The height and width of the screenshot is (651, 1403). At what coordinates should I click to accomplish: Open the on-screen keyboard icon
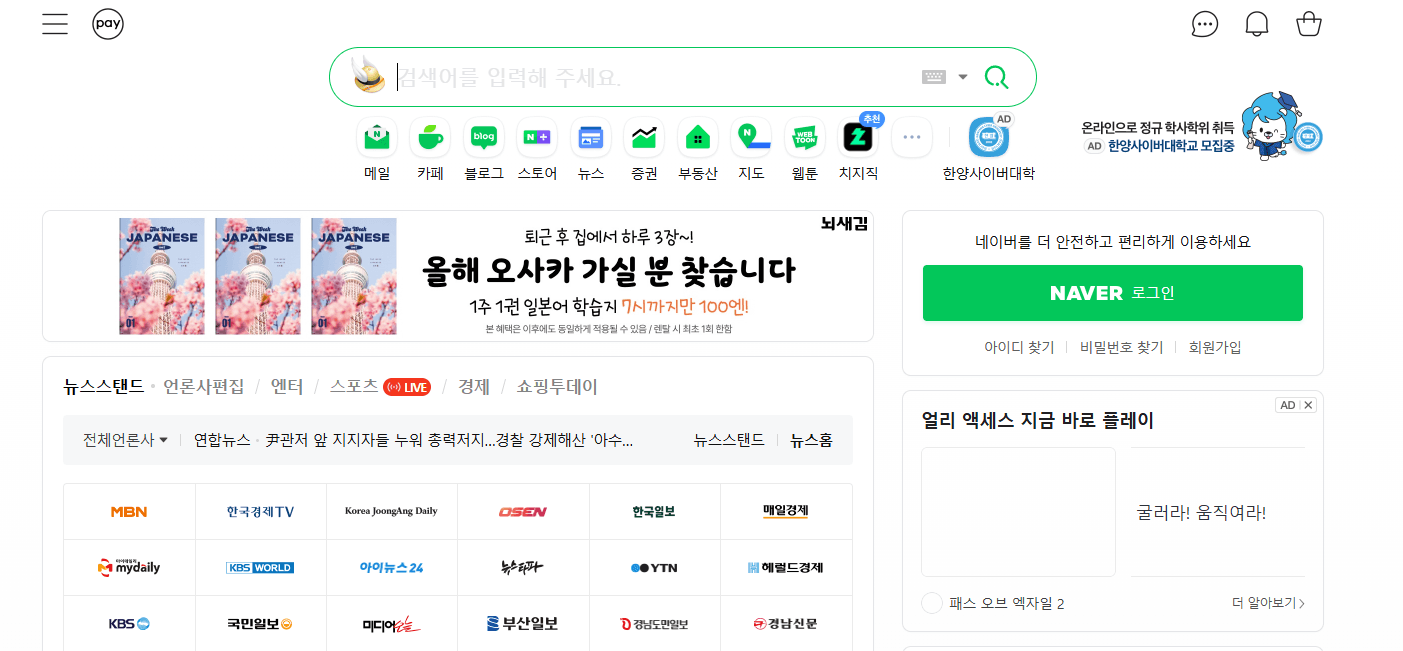pyautogui.click(x=934, y=77)
